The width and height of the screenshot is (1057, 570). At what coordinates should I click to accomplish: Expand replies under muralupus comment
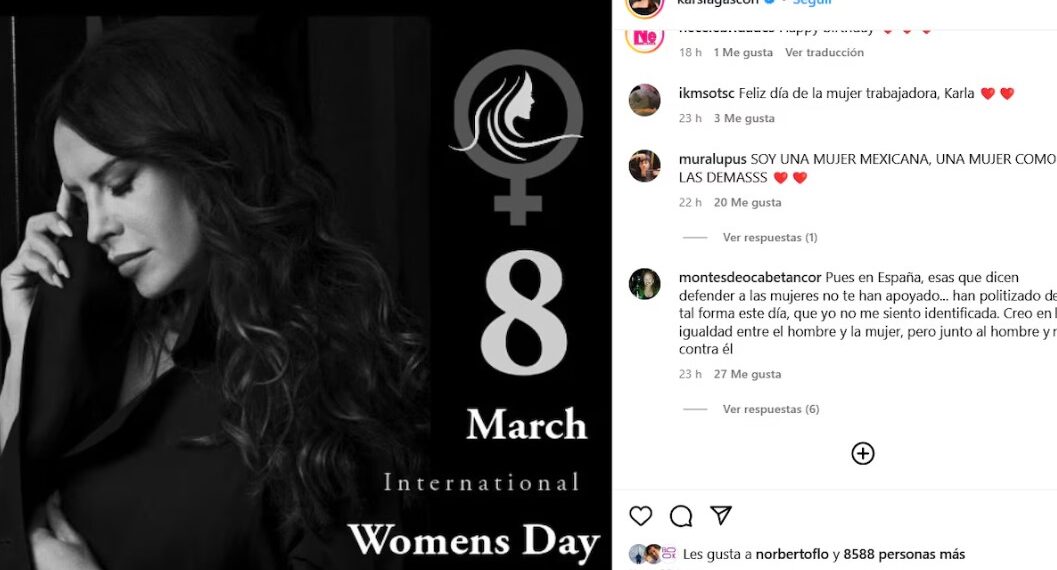point(770,237)
